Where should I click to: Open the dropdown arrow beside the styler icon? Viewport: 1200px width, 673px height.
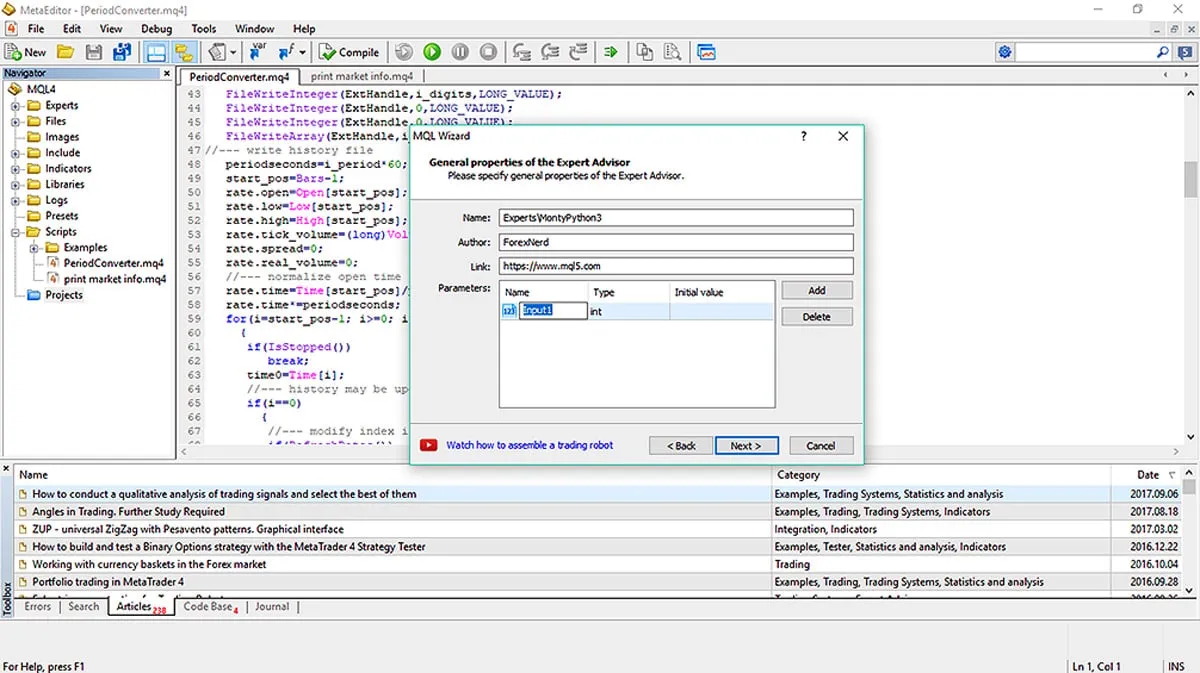[x=234, y=52]
